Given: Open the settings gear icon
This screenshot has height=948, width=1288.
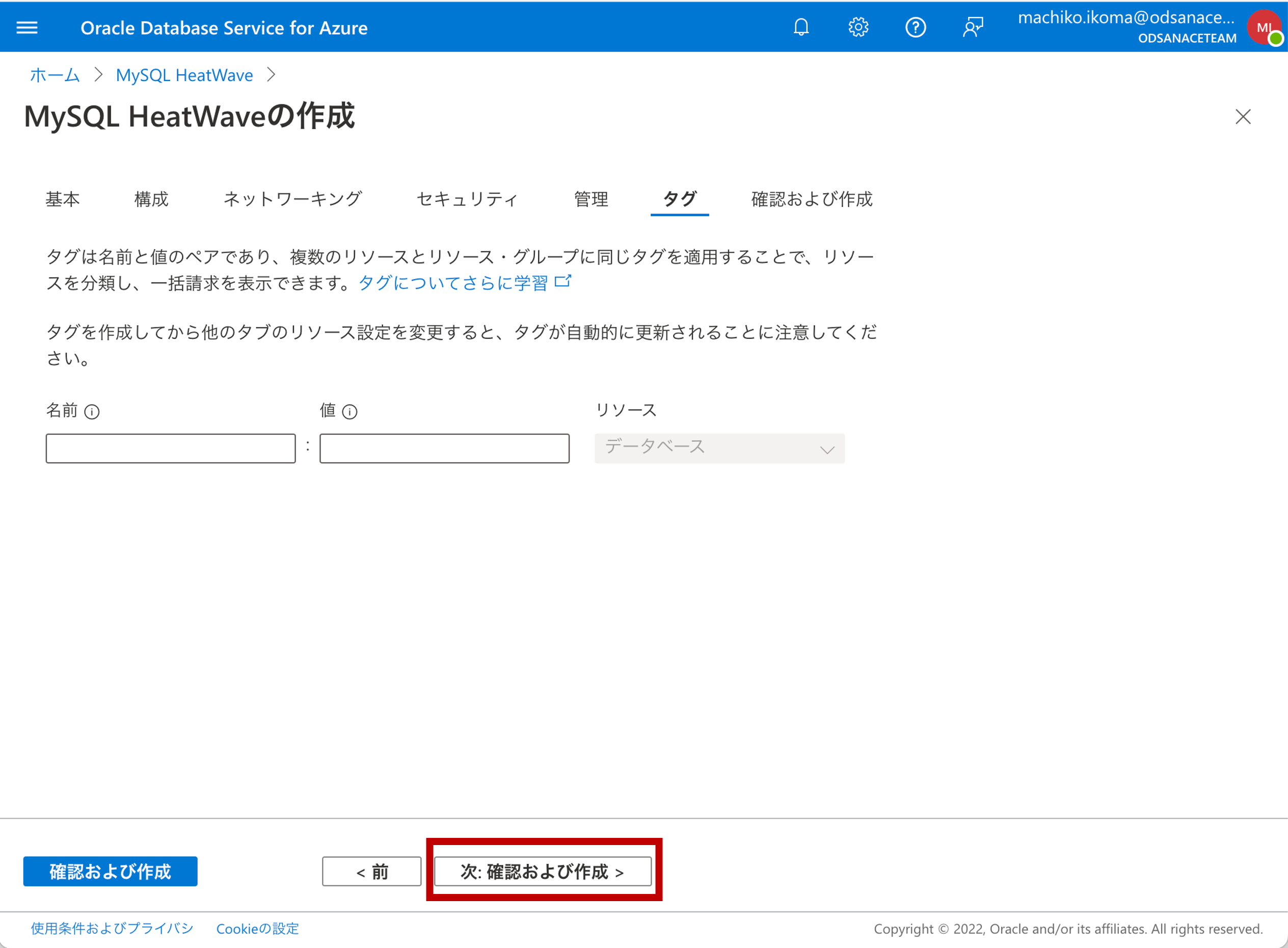Looking at the screenshot, I should click(857, 27).
